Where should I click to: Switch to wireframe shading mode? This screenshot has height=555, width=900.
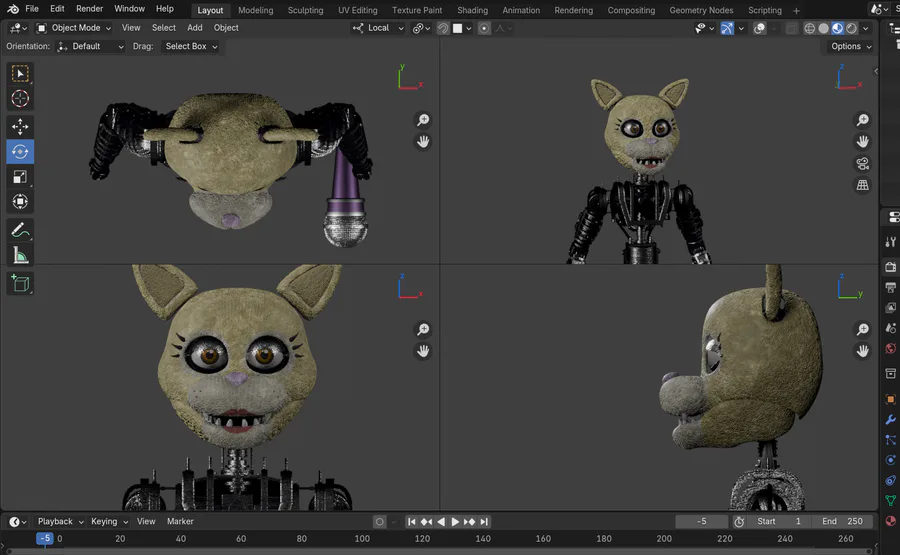[809, 28]
